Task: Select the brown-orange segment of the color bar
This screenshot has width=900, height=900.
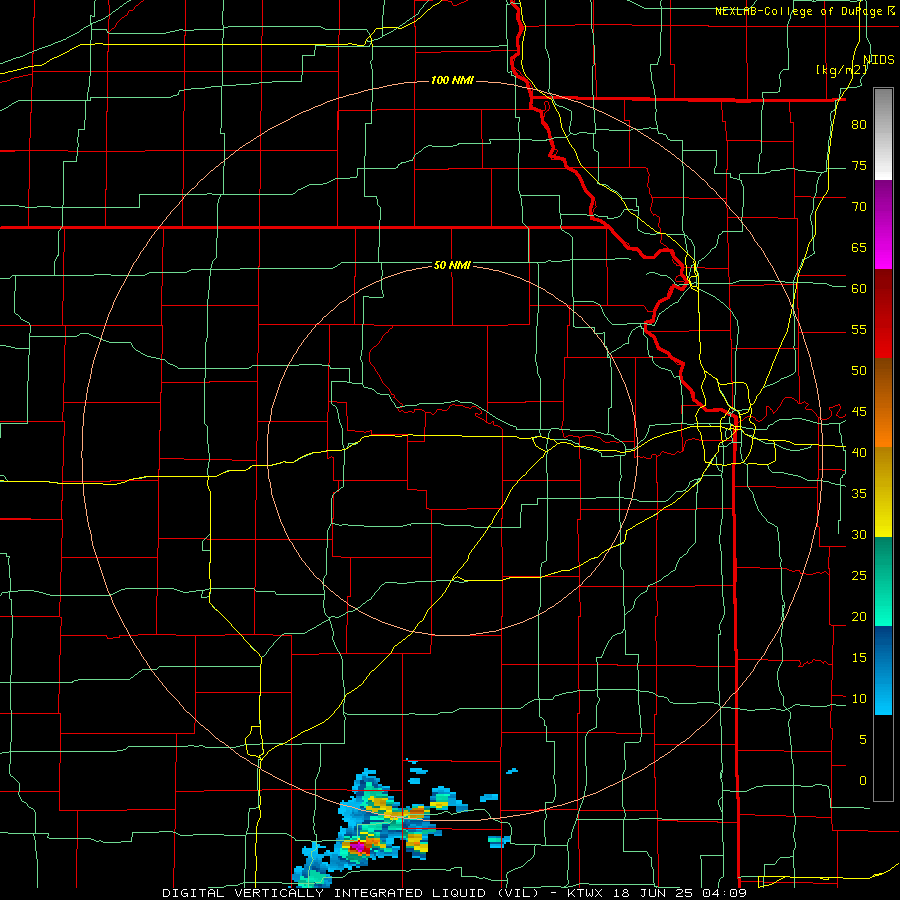Action: pos(883,403)
